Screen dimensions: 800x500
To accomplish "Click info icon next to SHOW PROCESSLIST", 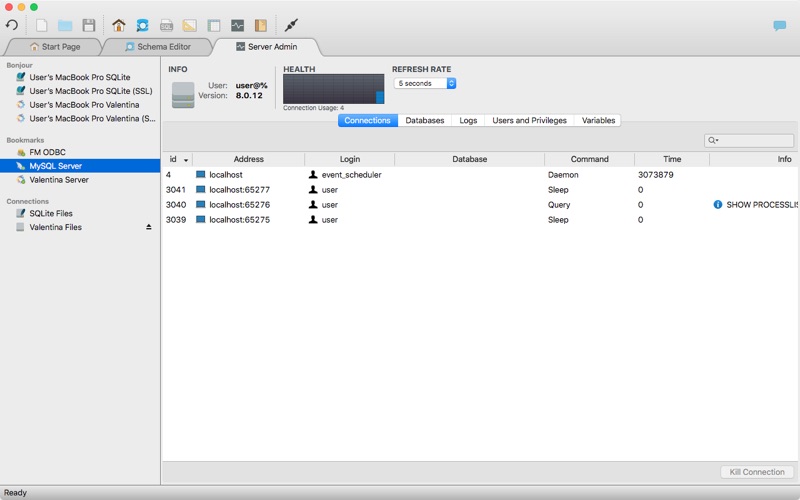I will [717, 205].
